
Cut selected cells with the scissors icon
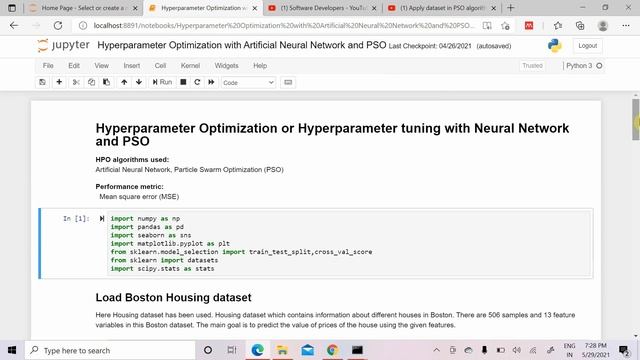(x=76, y=82)
